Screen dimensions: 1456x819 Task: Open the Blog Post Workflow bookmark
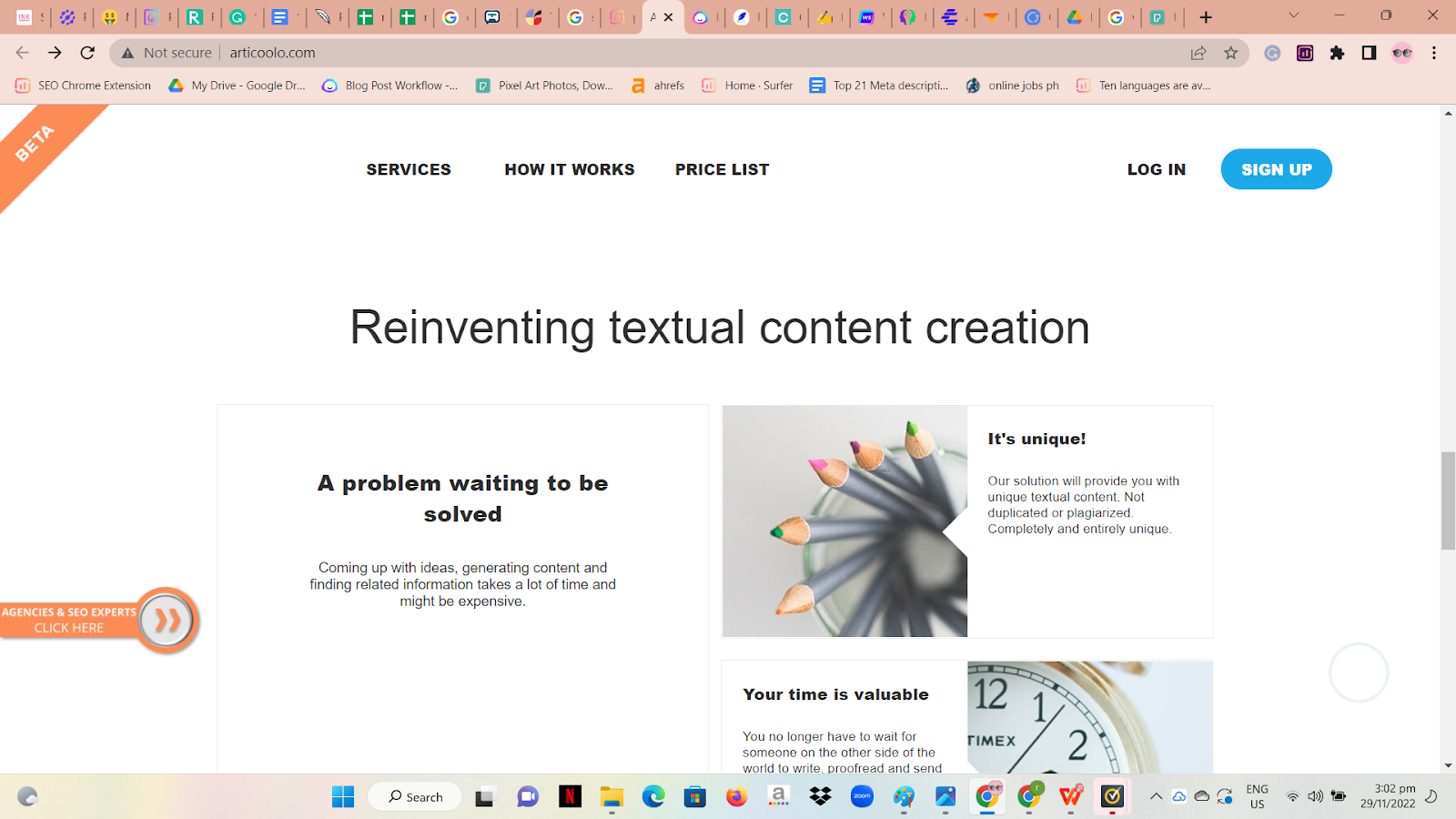389,86
